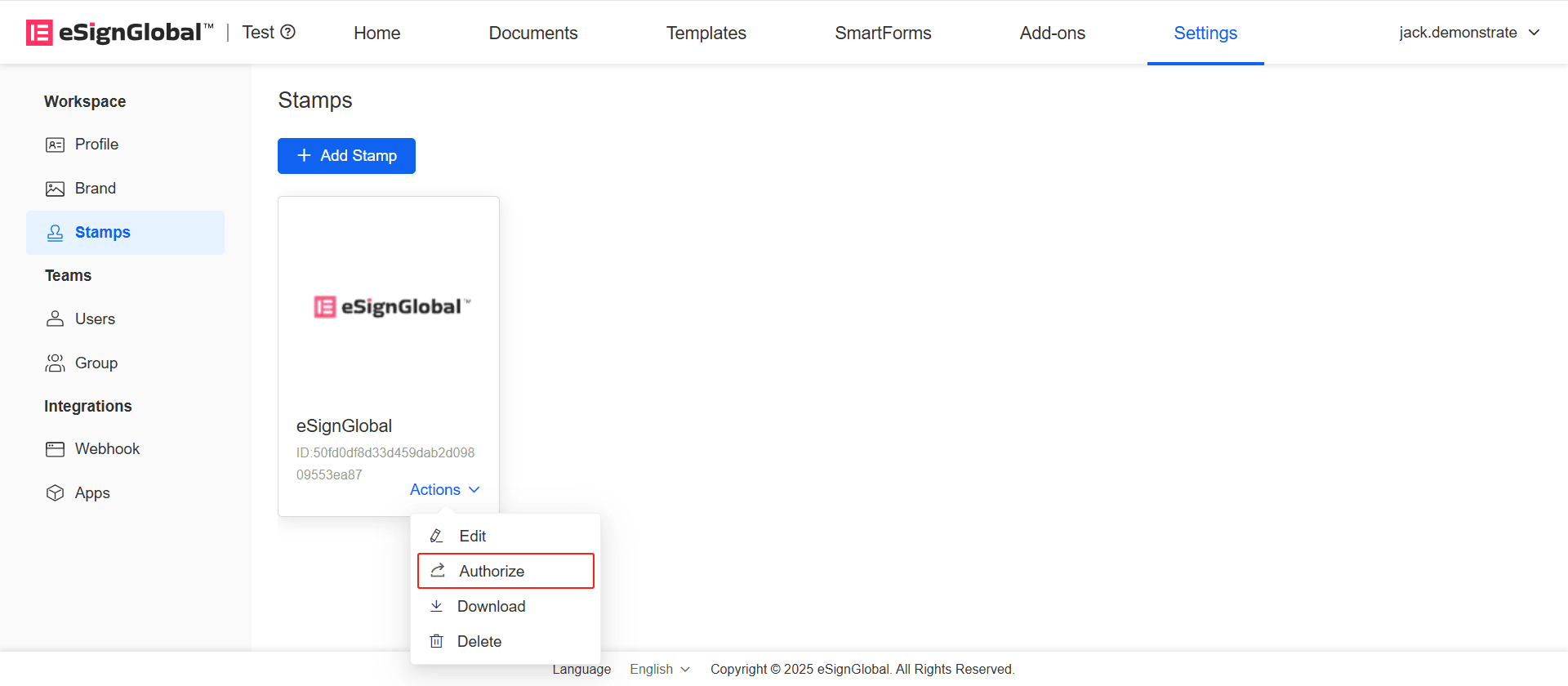
Task: Click the trash icon next to Delete
Action: [x=437, y=641]
